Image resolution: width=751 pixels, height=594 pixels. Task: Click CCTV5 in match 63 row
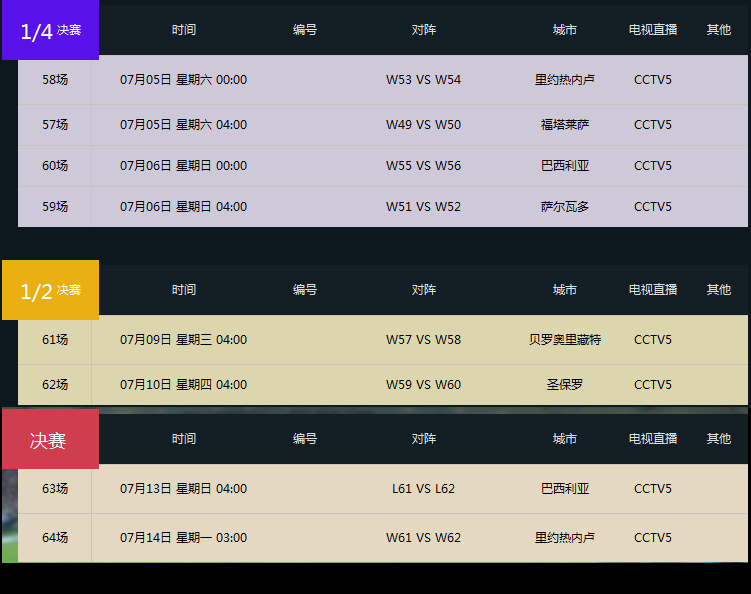(x=653, y=489)
